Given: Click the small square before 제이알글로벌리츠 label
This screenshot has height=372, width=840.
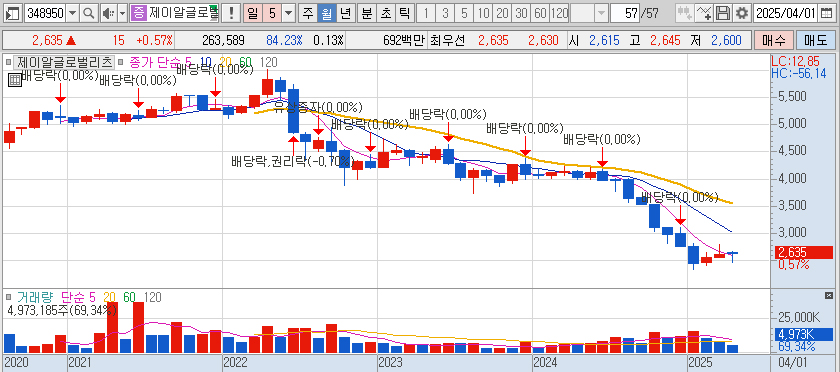Looking at the screenshot, I should point(9,62).
